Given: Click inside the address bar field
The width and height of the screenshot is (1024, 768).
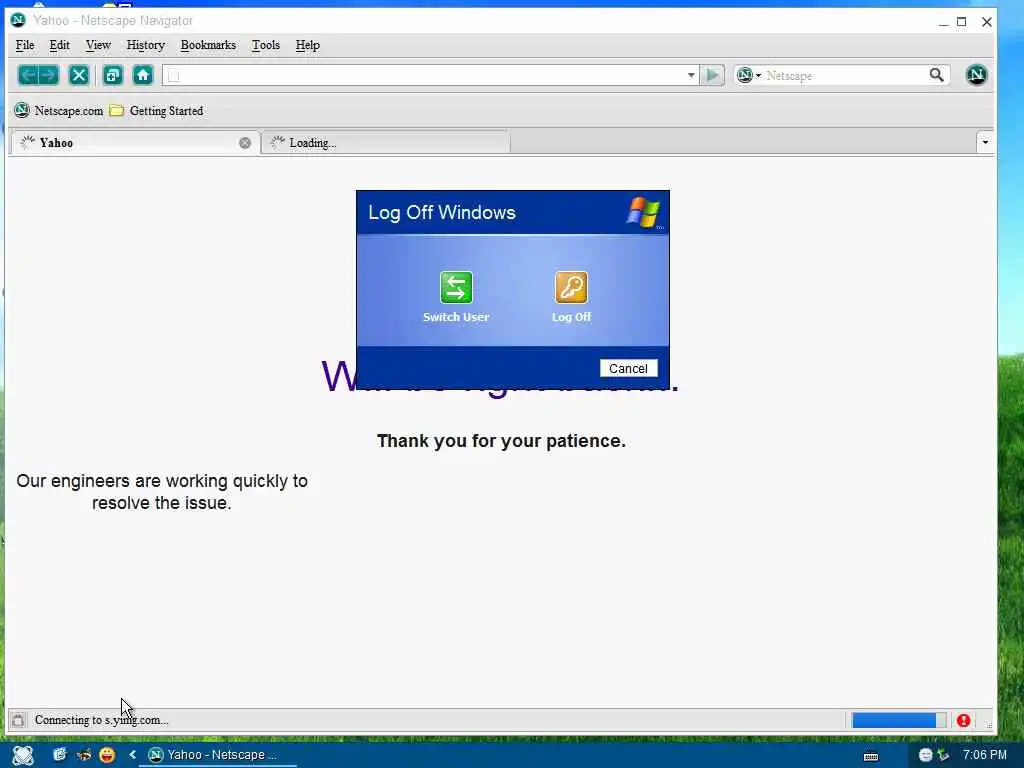Looking at the screenshot, I should [x=430, y=75].
